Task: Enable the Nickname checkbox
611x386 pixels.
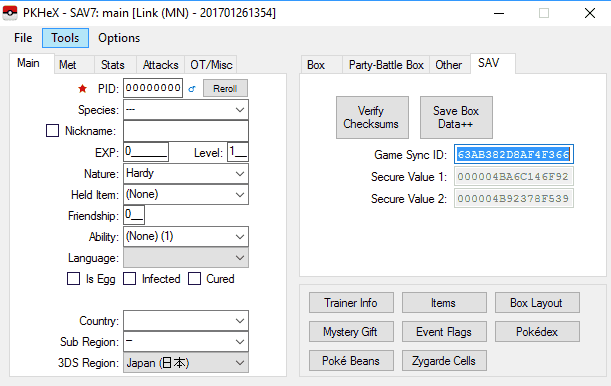Action: point(53,130)
